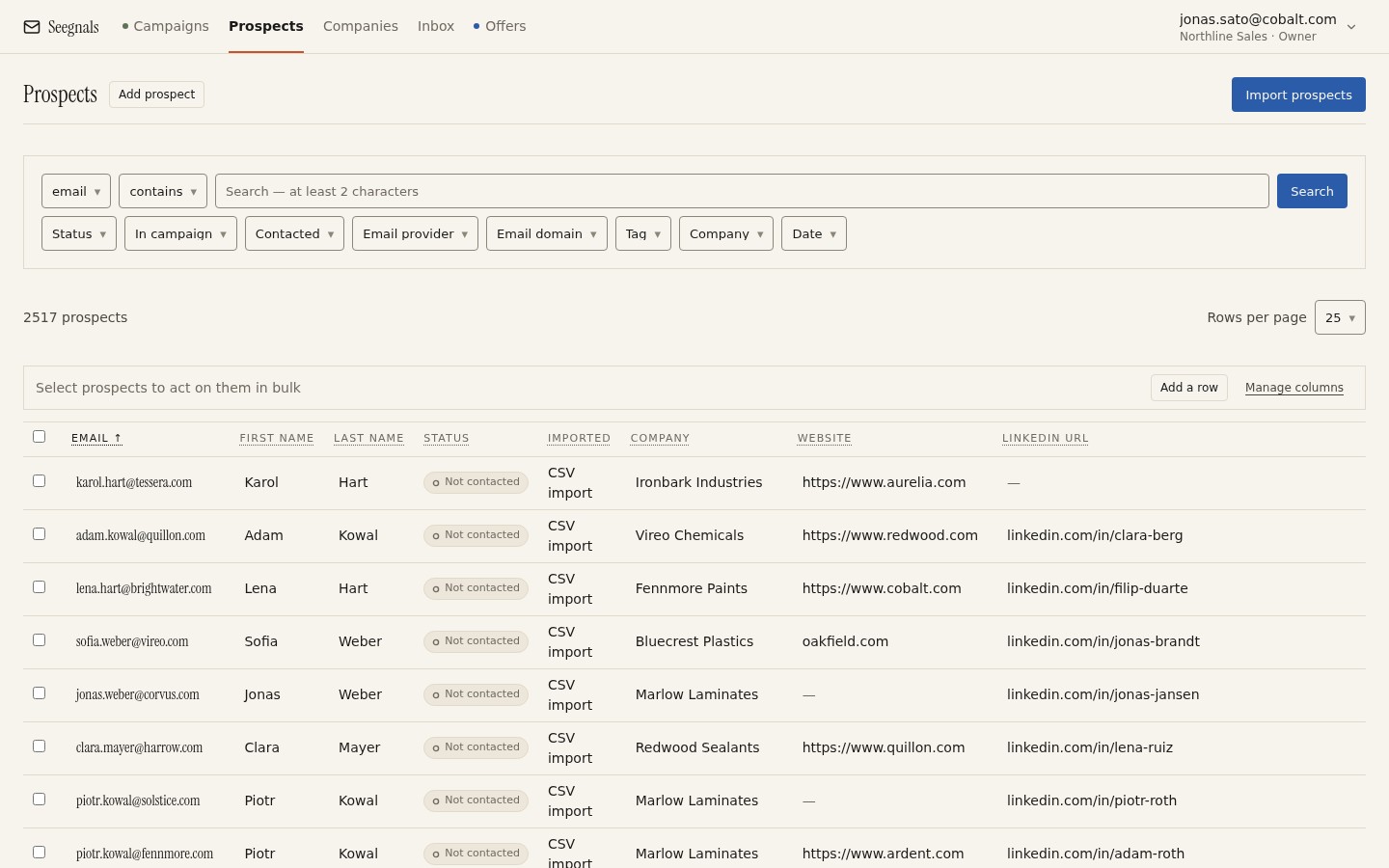
Task: Click the Fennmore Paints company cell
Action: coord(692,588)
